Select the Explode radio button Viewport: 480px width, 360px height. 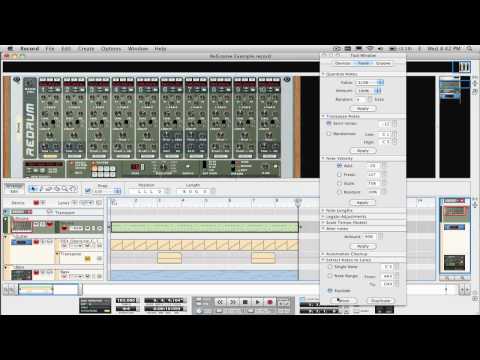330,291
